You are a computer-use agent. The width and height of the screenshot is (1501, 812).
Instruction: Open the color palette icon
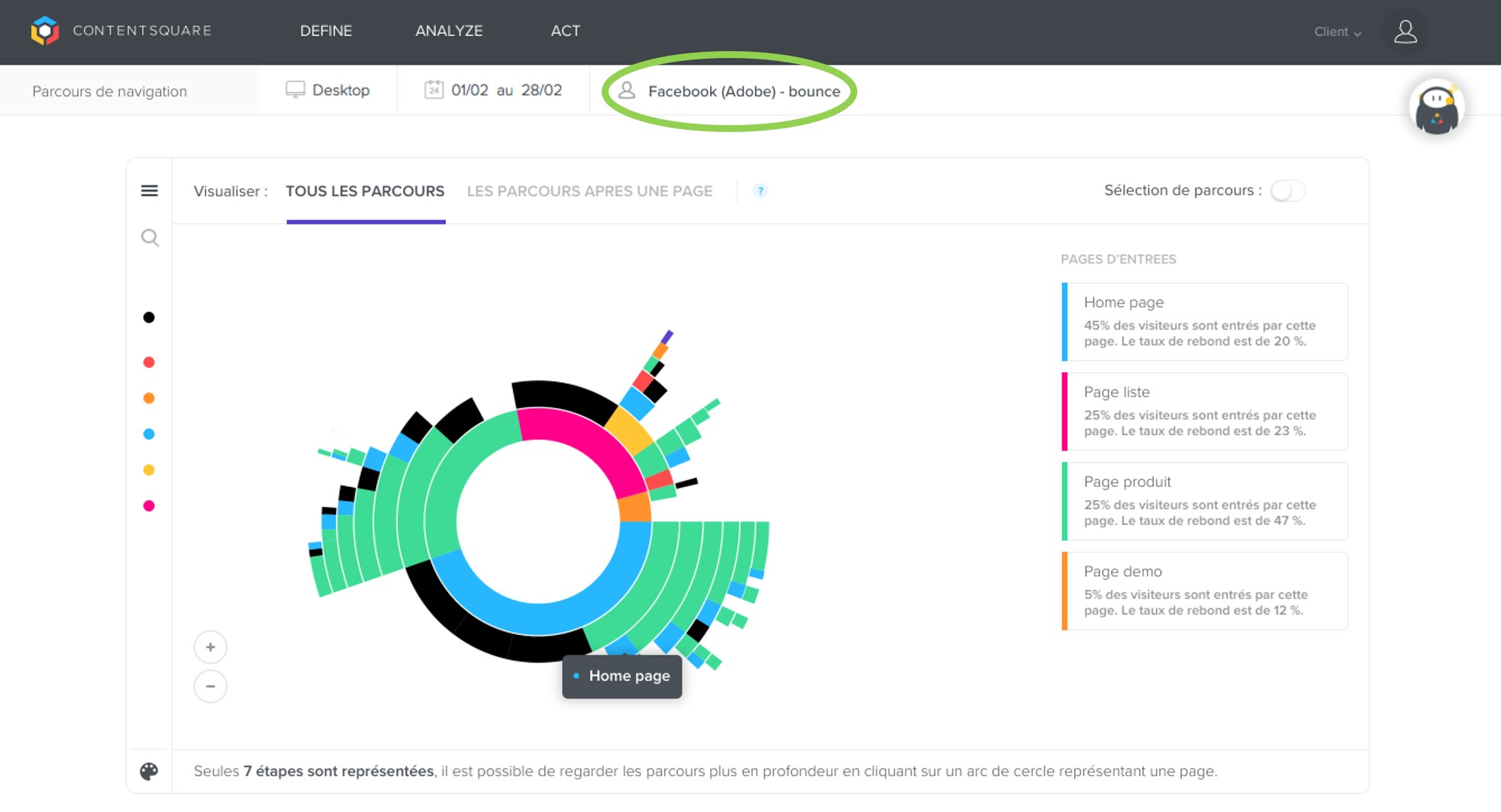[x=150, y=772]
